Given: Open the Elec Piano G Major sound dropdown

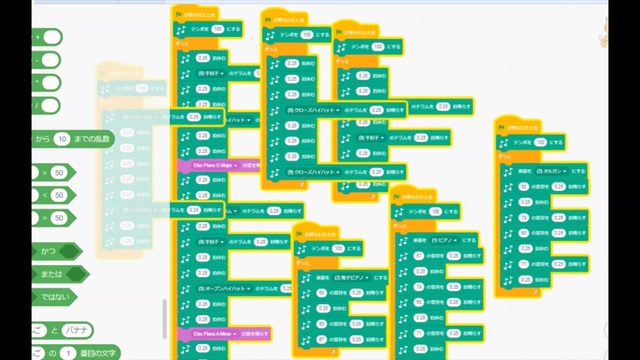Looking at the screenshot, I should [x=215, y=166].
